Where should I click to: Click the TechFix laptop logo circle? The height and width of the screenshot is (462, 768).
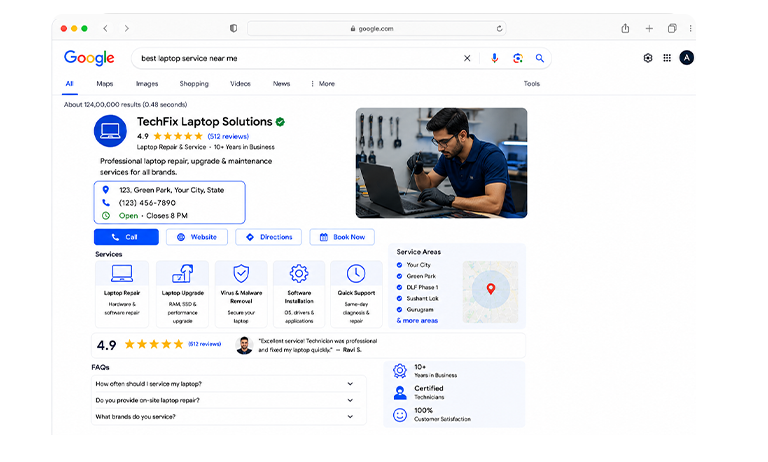(x=110, y=131)
